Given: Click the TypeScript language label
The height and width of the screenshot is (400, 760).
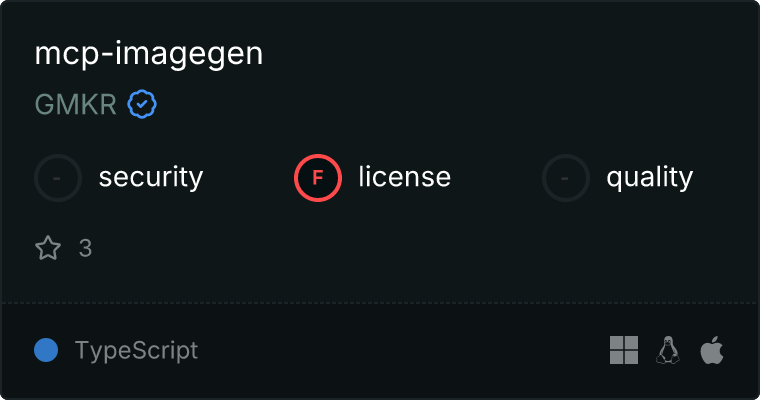Looking at the screenshot, I should [136, 351].
